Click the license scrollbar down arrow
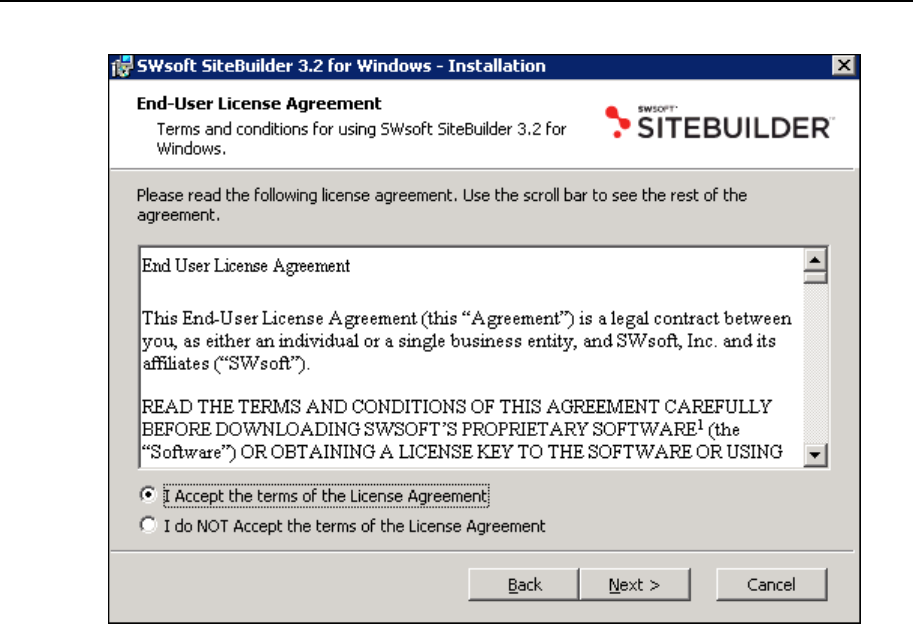Screen dimensions: 913x624 [x=815, y=455]
